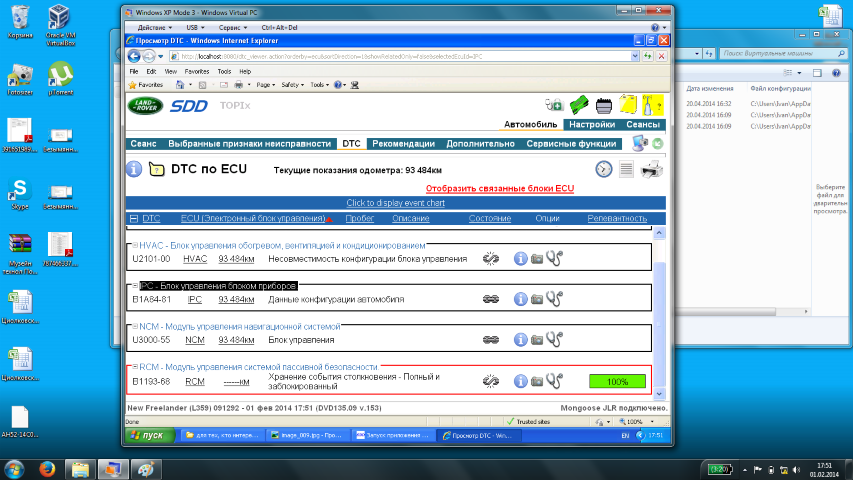Viewport: 853px width, 480px height.
Task: Open the Сервисные функции tab
Action: [571, 144]
